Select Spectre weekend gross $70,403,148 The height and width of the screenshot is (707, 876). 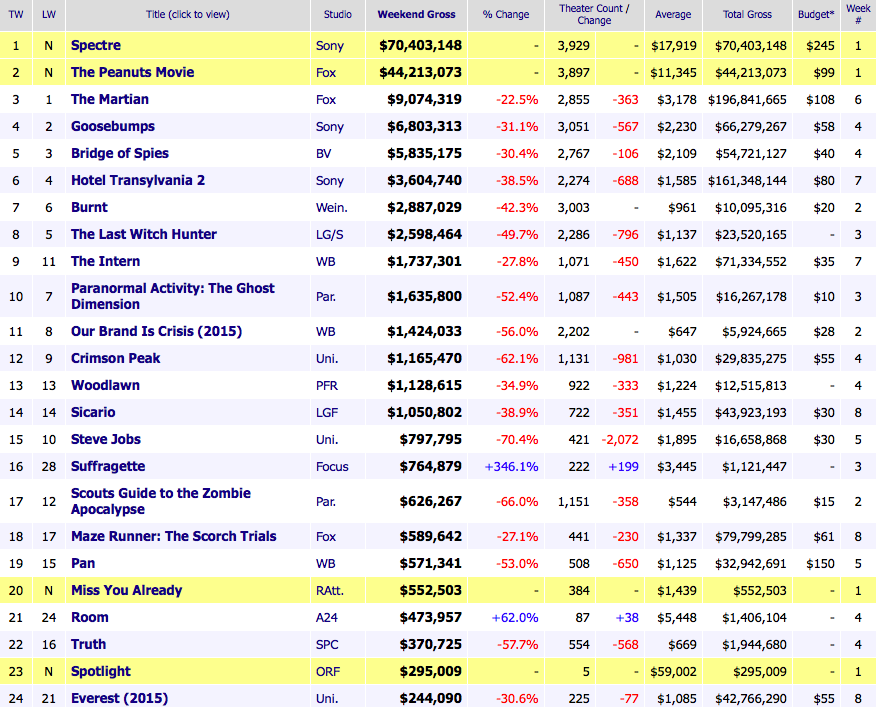tap(420, 45)
